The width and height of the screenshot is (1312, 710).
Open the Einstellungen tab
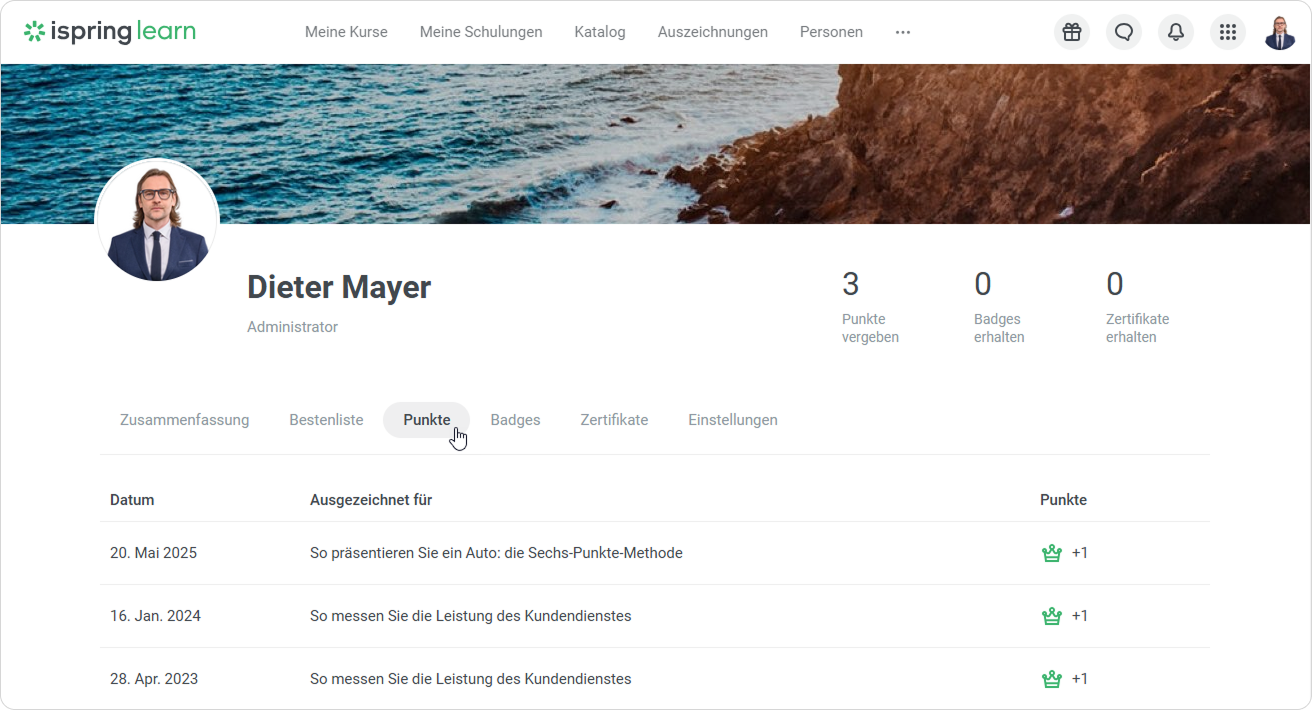[733, 420]
